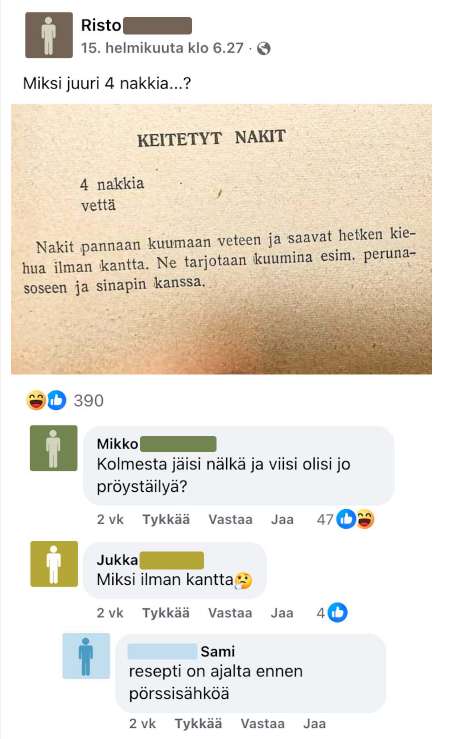Click the public globe privacy icon
466x739 pixels.
pos(264,49)
